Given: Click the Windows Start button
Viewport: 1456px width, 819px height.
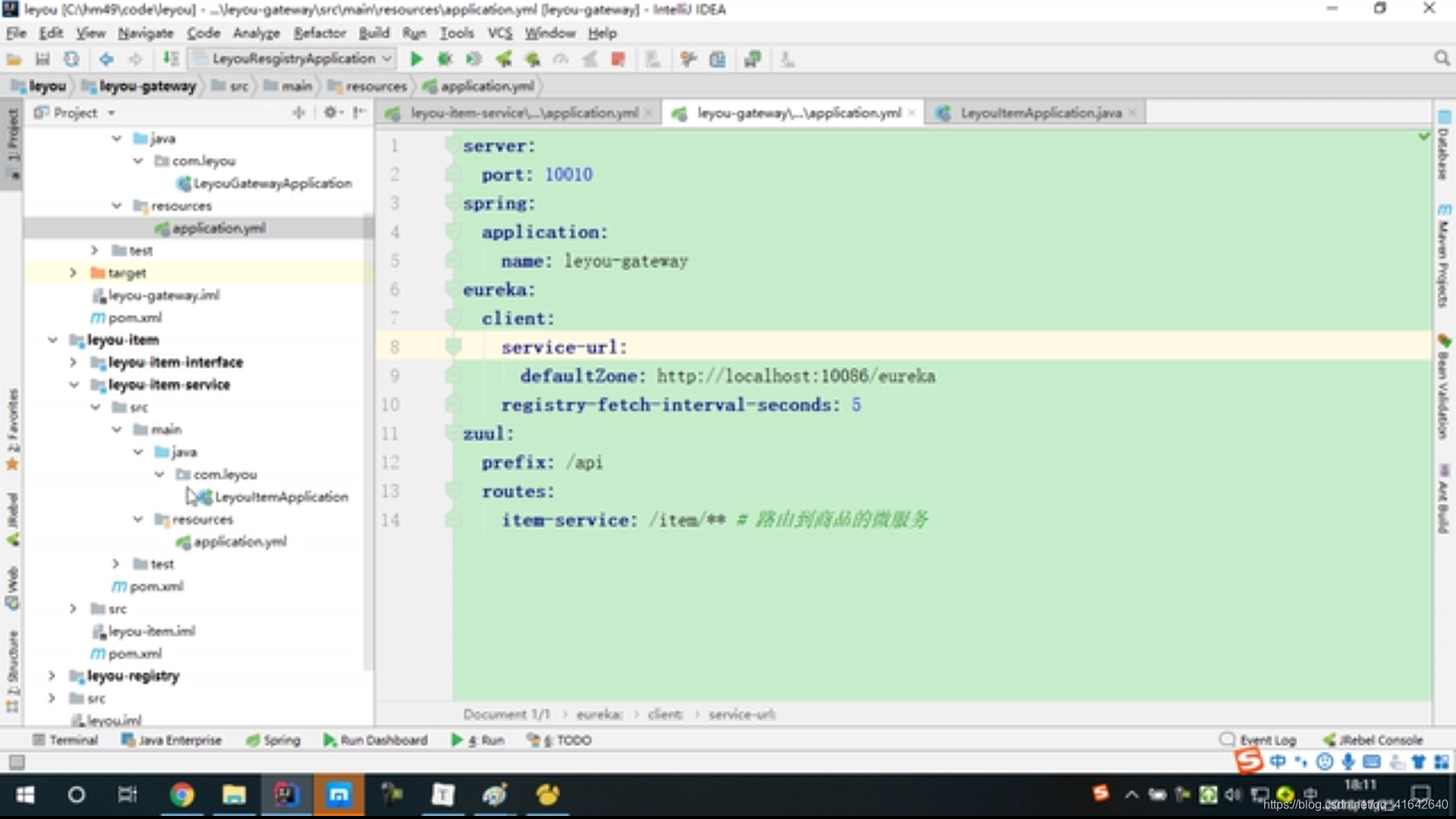Looking at the screenshot, I should (25, 795).
